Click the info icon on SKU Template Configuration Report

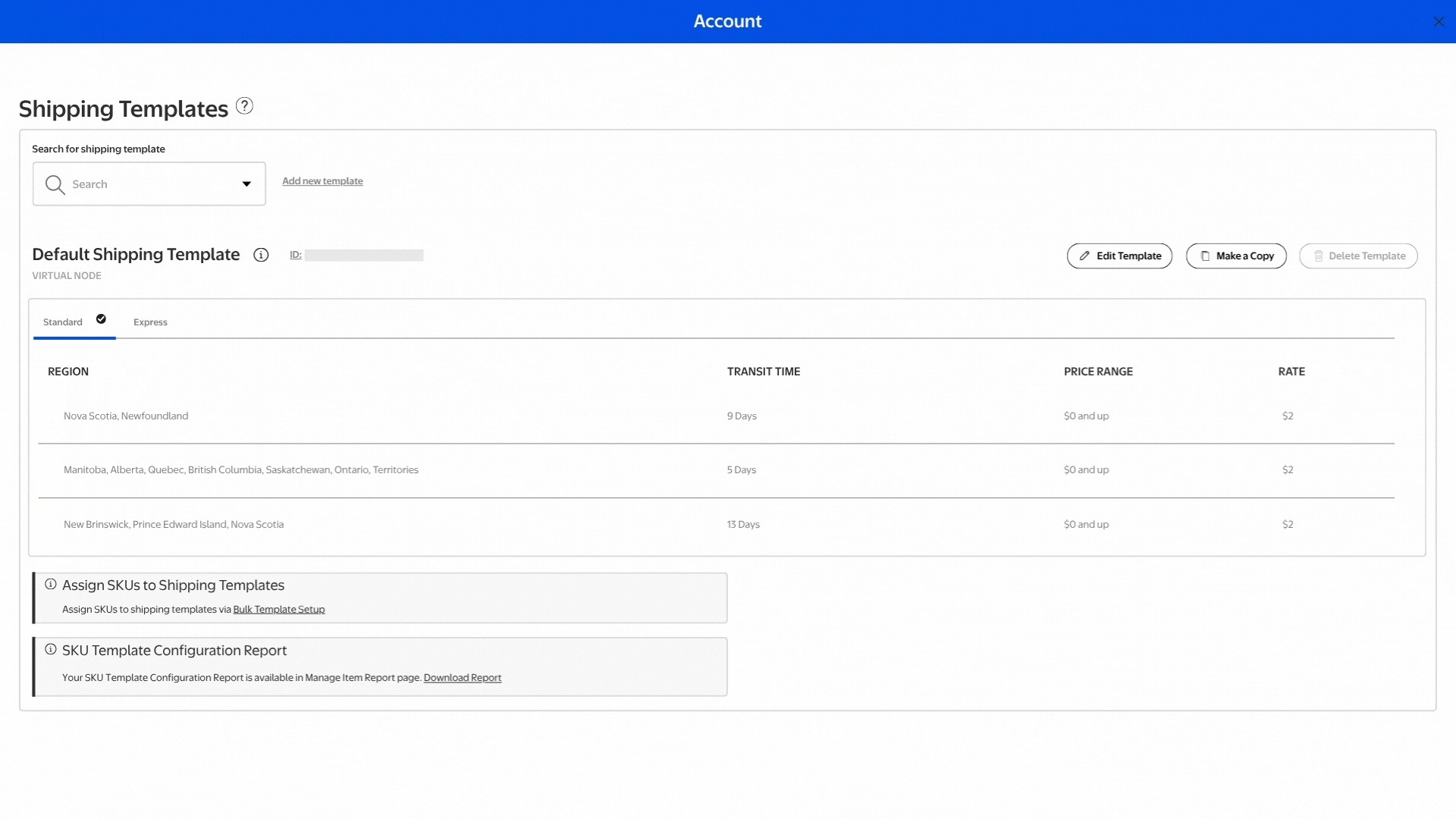point(51,650)
